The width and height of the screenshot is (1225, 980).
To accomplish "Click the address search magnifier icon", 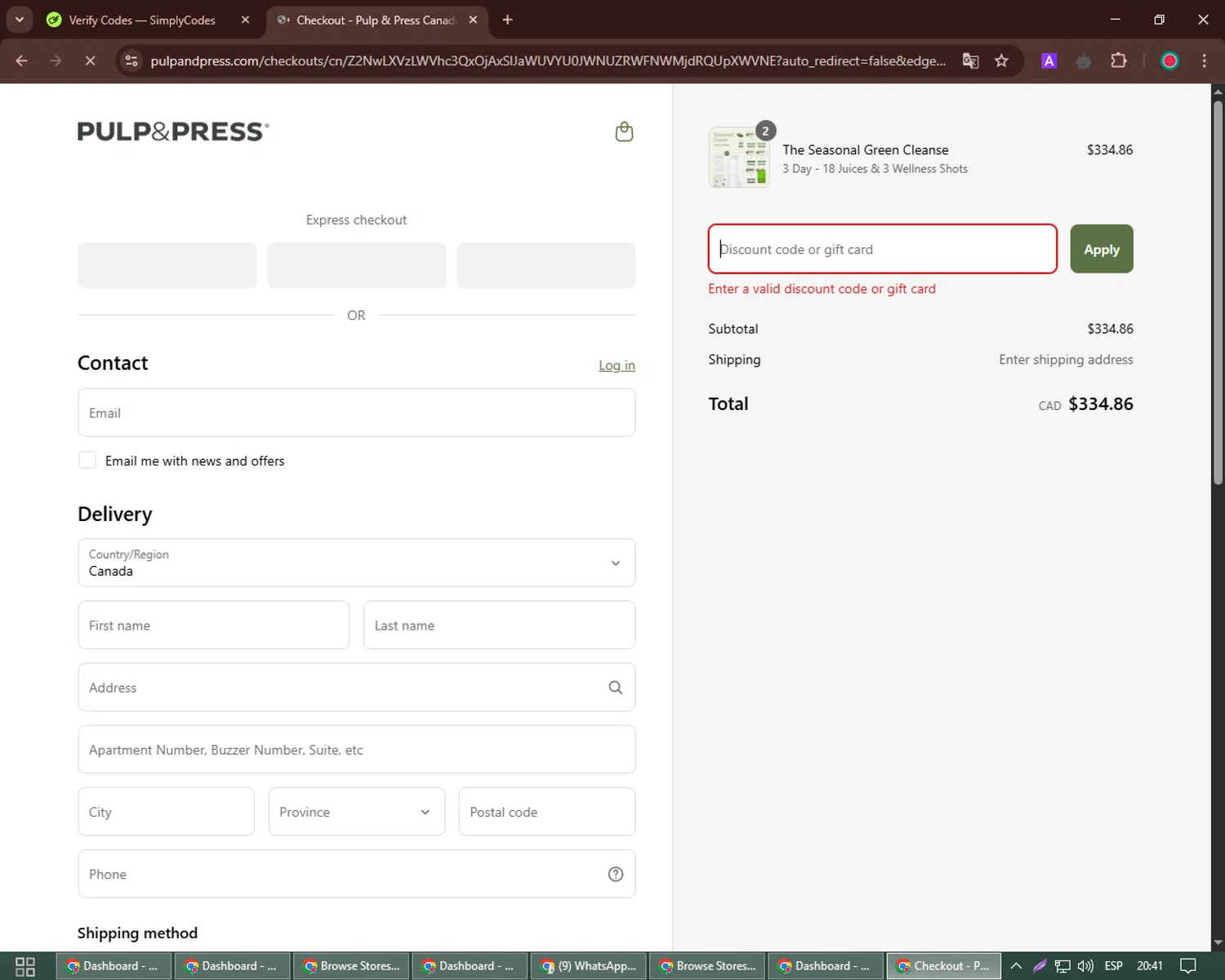I will tap(615, 688).
